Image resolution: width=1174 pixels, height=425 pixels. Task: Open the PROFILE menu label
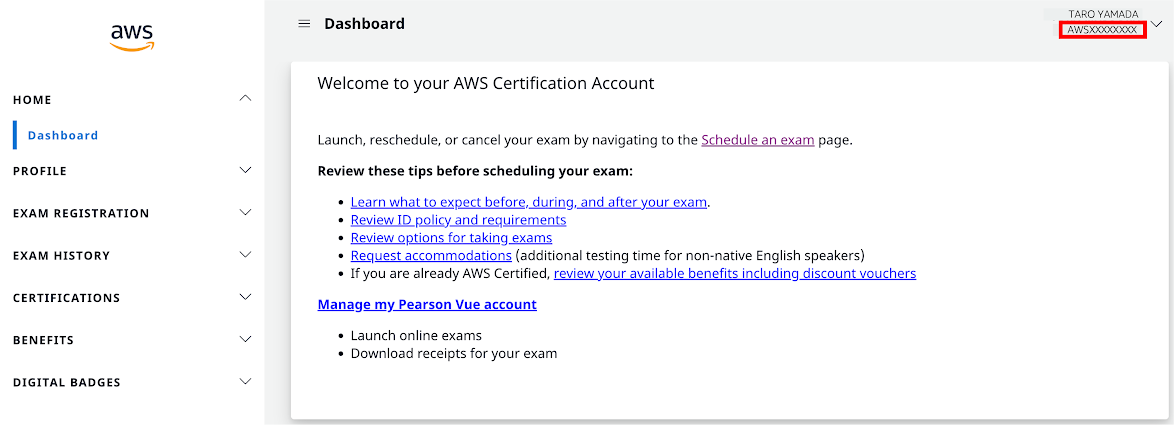click(40, 171)
